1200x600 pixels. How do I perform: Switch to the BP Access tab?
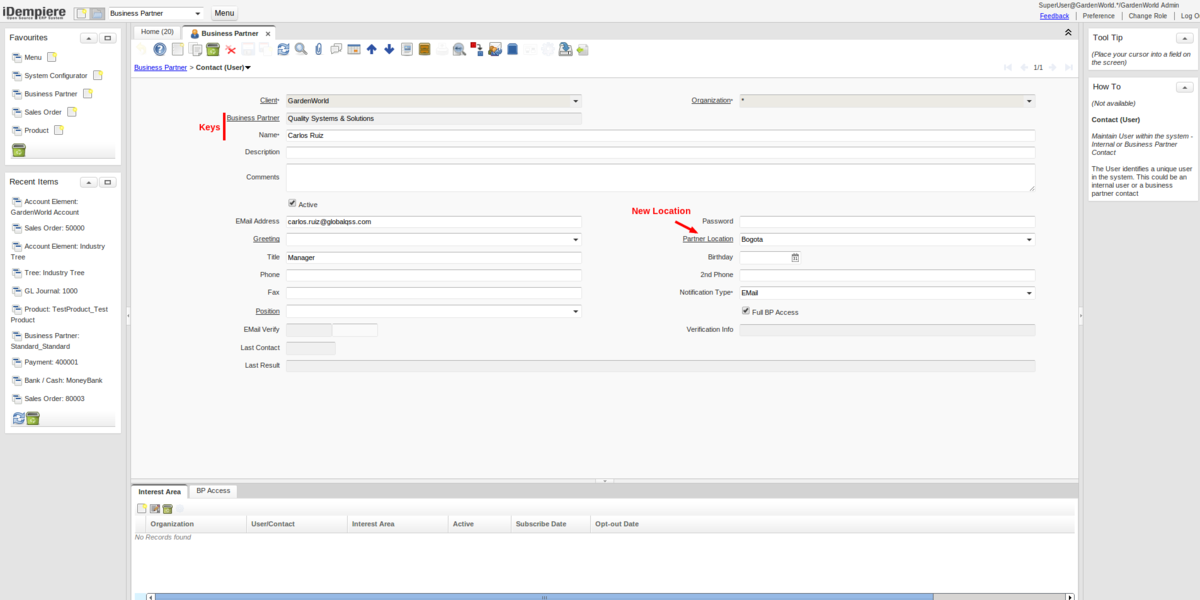coord(212,491)
